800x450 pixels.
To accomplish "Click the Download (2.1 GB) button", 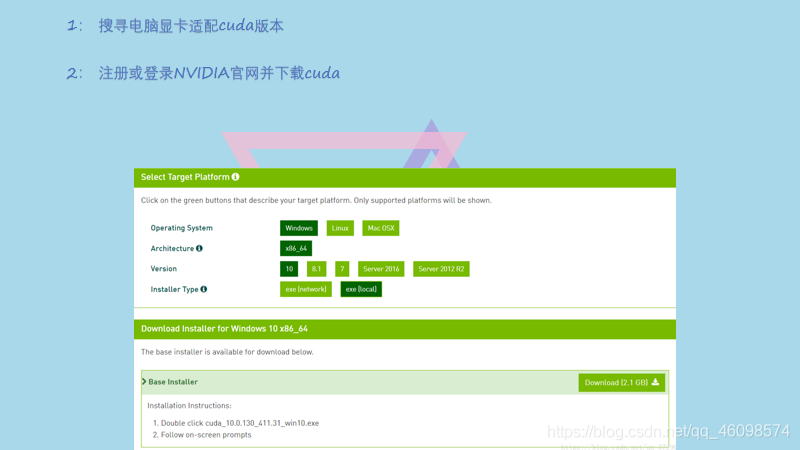I will point(621,383).
